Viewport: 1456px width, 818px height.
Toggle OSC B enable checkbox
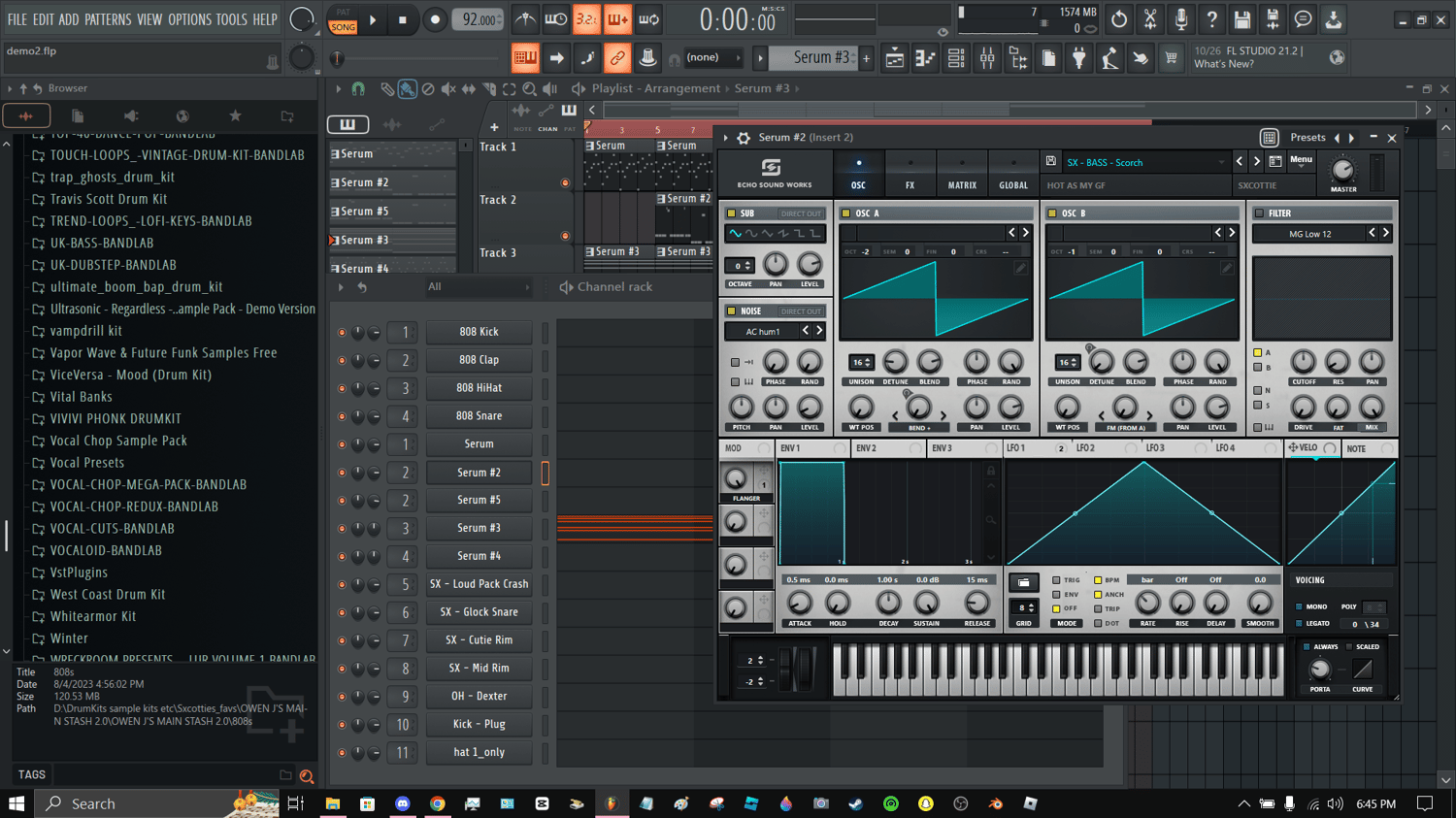coord(1052,213)
